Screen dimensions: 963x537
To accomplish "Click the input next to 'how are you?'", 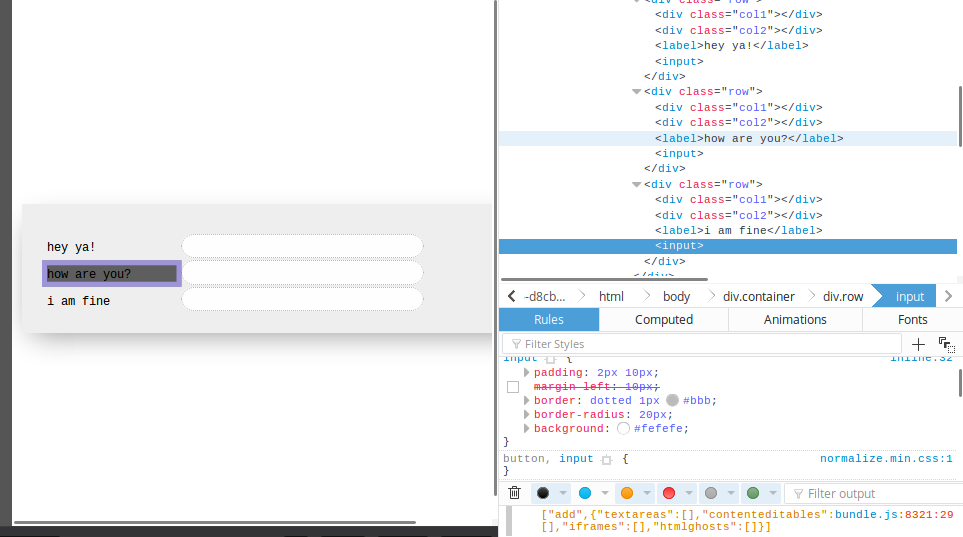I will (302, 273).
